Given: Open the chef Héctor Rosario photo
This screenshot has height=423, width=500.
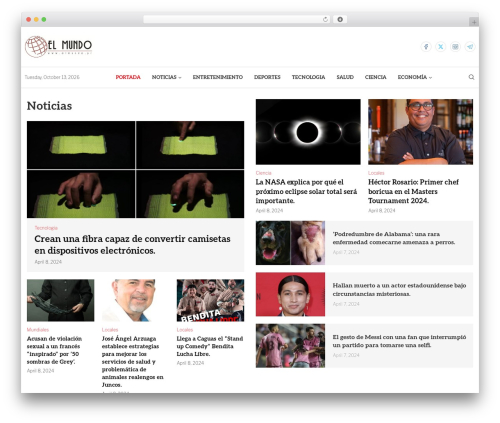Looking at the screenshot, I should [420, 132].
